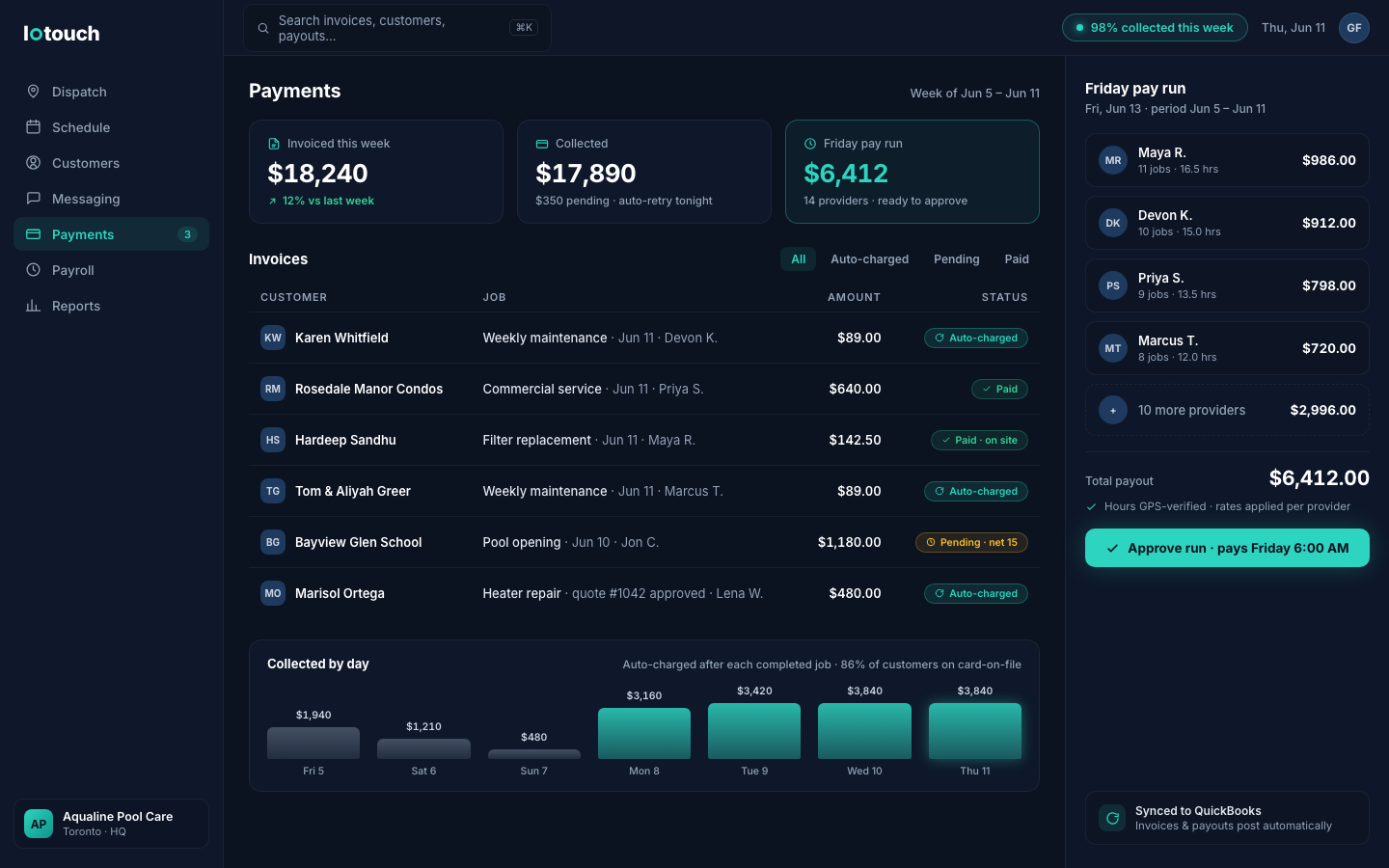Click the RM avatar for Rosedale Manor
1389x868 pixels.
point(273,389)
